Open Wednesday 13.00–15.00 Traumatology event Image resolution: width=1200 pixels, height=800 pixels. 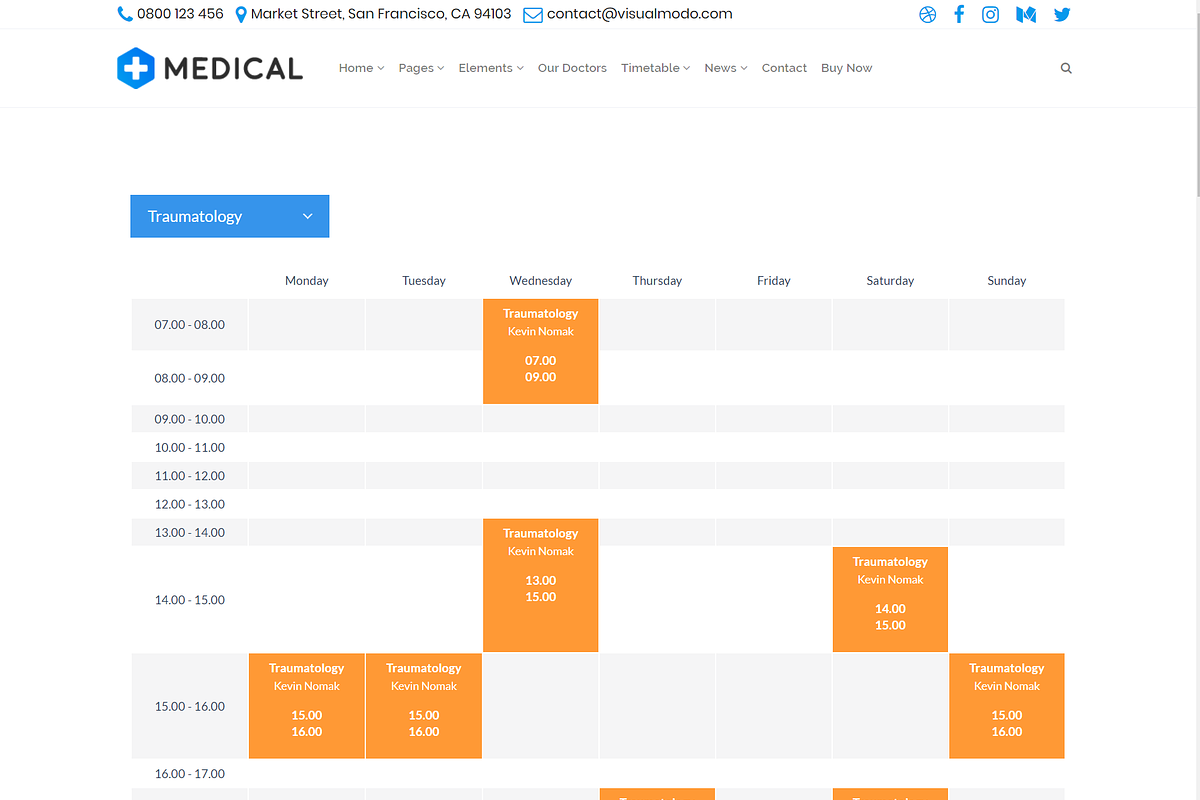pos(540,585)
